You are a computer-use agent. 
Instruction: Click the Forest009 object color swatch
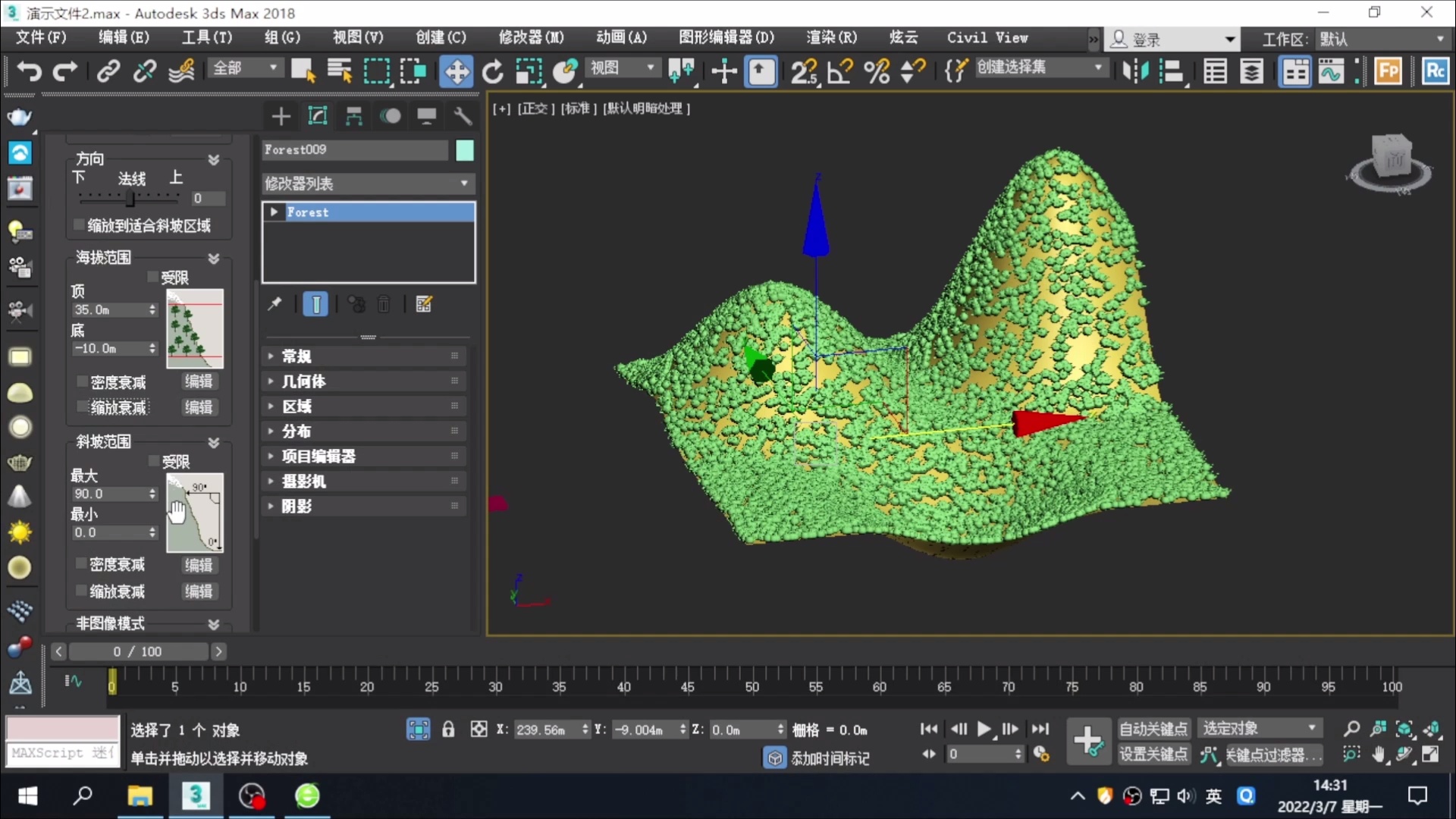tap(465, 150)
